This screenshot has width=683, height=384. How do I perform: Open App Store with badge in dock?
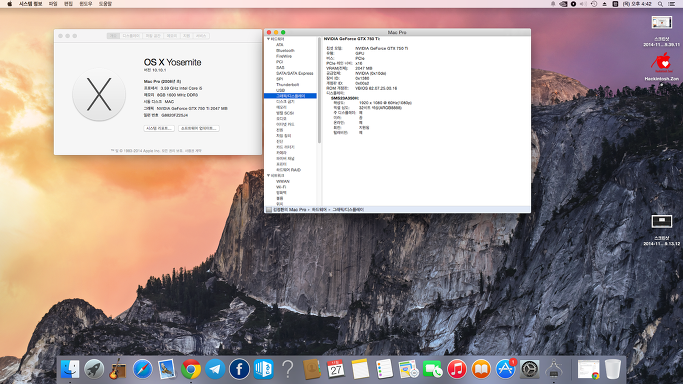tap(505, 369)
